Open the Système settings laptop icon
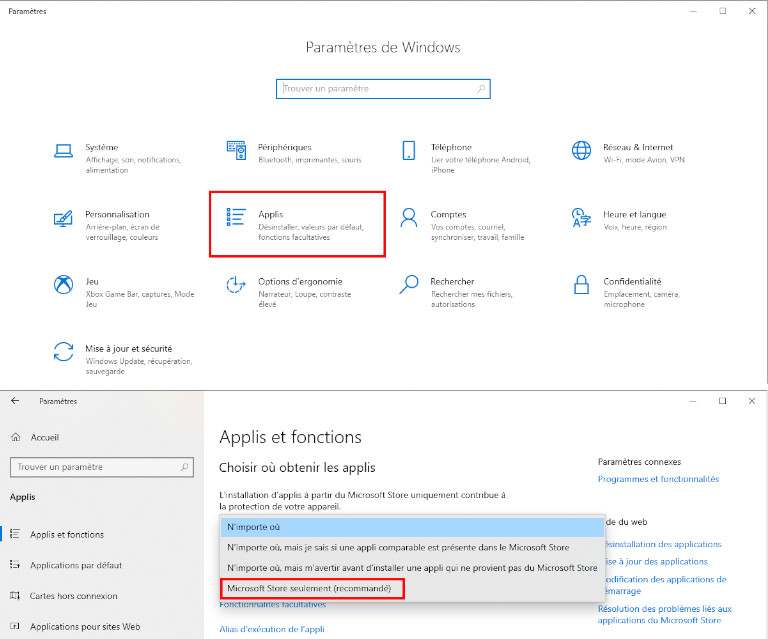 click(x=63, y=151)
